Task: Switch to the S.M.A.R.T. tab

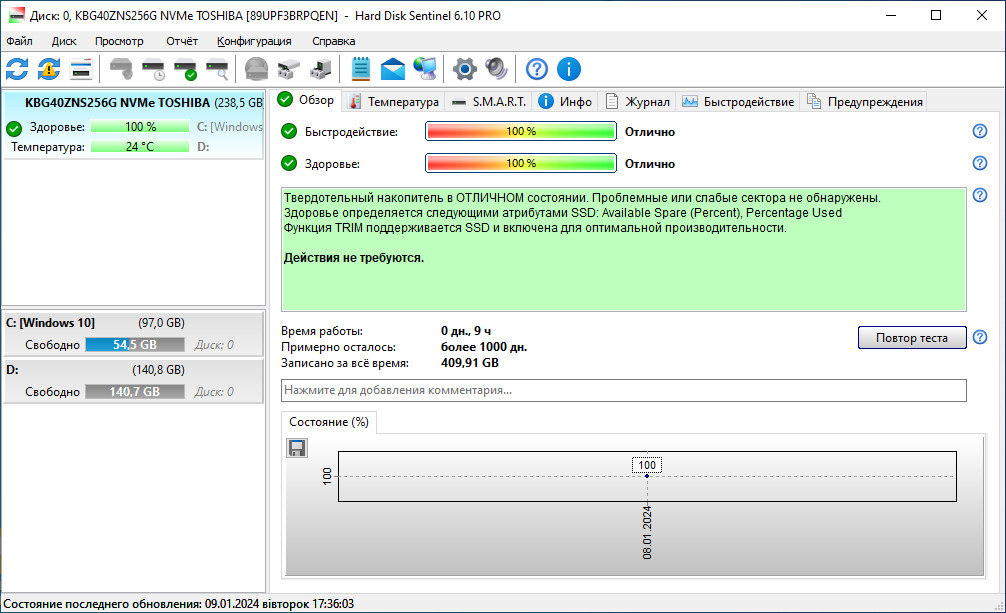Action: (x=488, y=101)
